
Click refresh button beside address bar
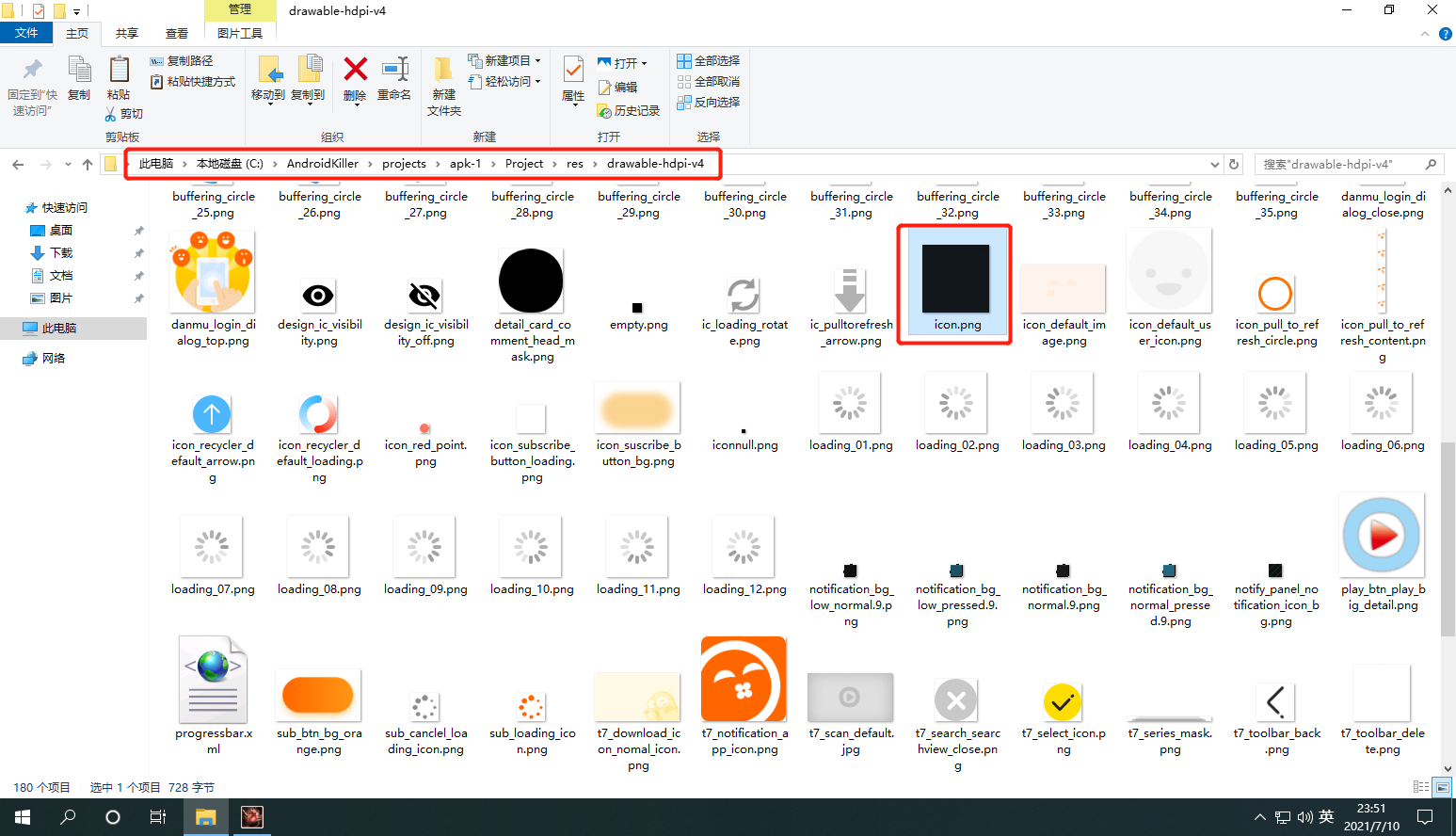[x=1234, y=164]
